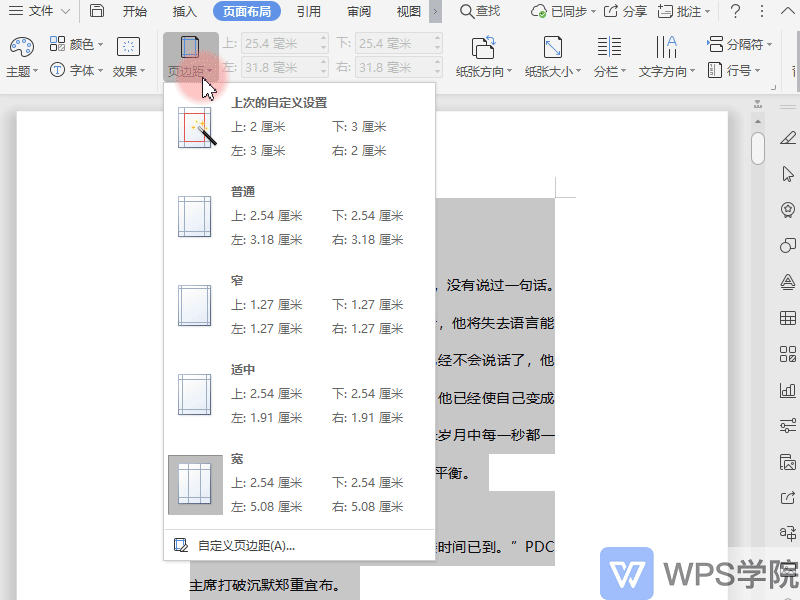Screen dimensions: 800x600
Task: Open the 分隔符 breaks dropdown
Action: pyautogui.click(x=739, y=44)
